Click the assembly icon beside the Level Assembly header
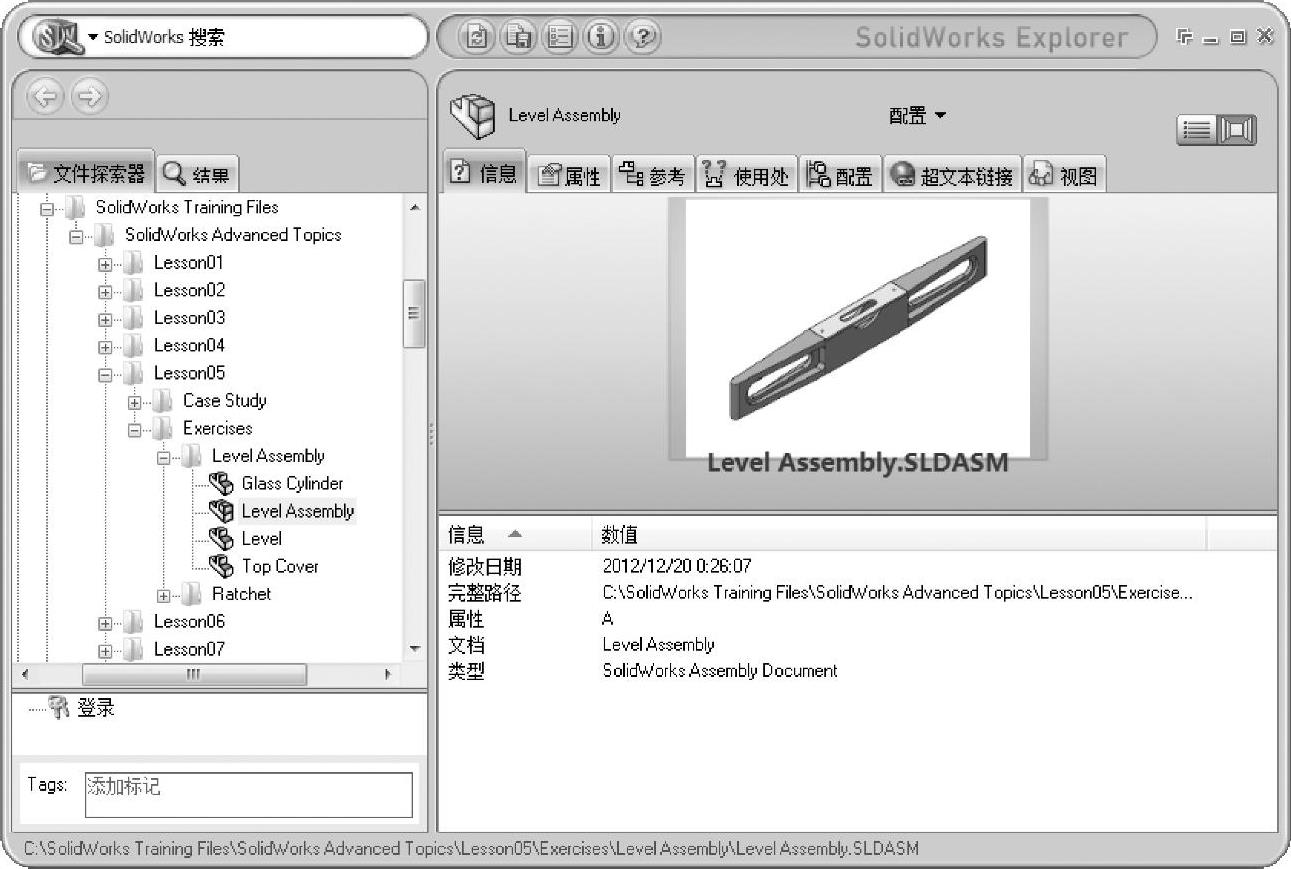 coord(473,116)
